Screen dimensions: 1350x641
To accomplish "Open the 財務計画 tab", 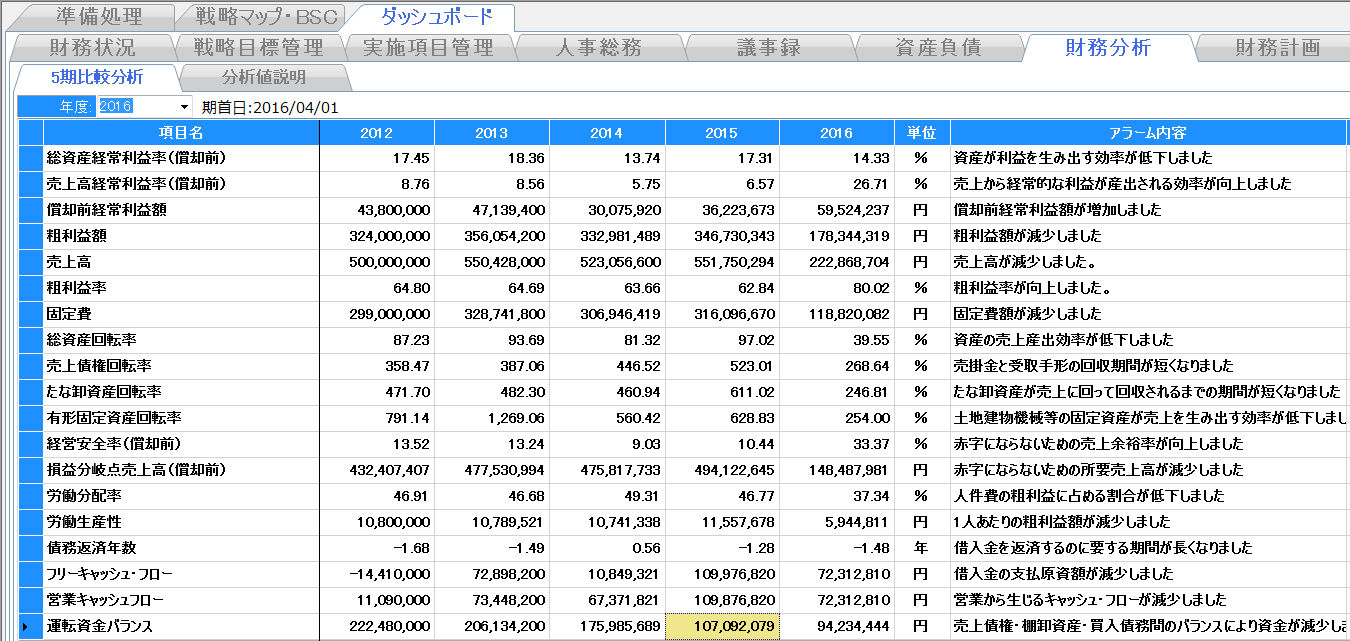I will coord(1277,48).
